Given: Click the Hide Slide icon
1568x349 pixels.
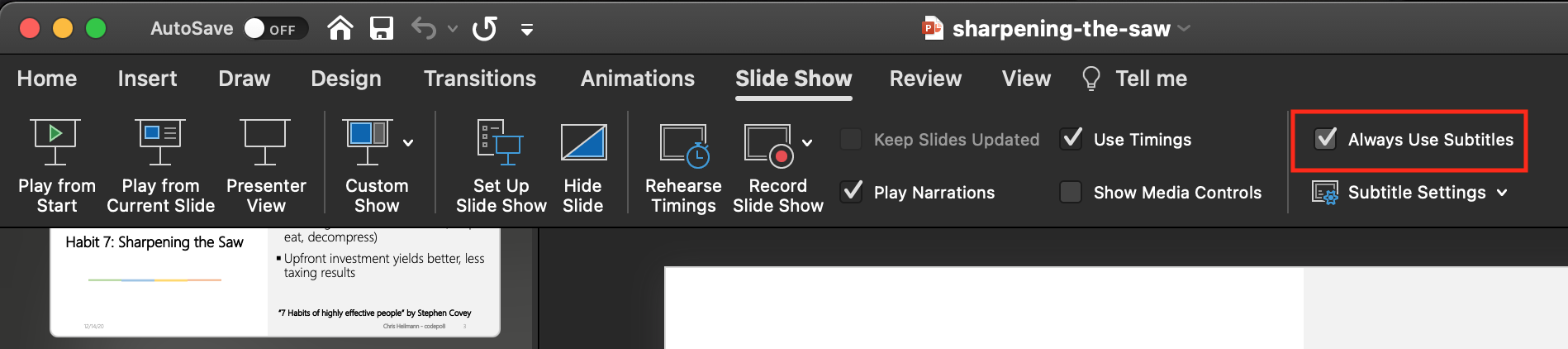Looking at the screenshot, I should 583,141.
